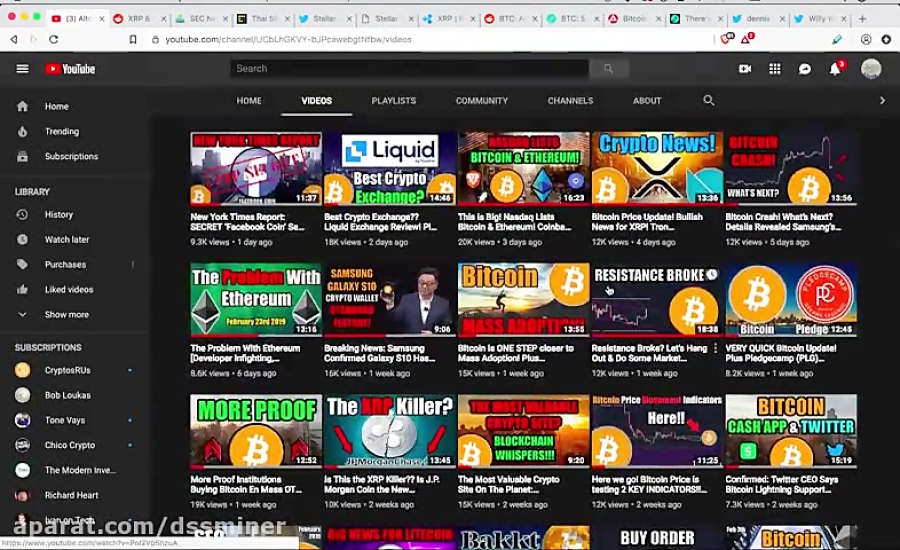Switch to the Stellar Twitter browser tab

point(324,18)
